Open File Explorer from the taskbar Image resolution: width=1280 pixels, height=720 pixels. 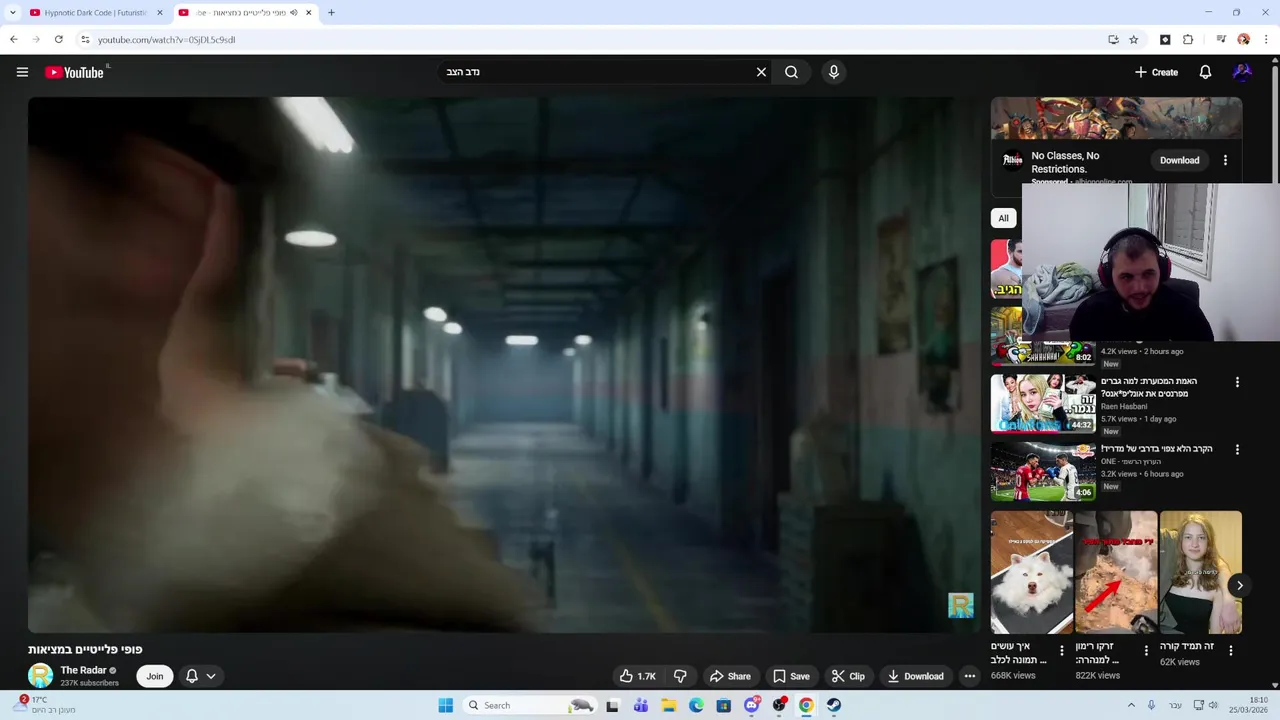[669, 705]
